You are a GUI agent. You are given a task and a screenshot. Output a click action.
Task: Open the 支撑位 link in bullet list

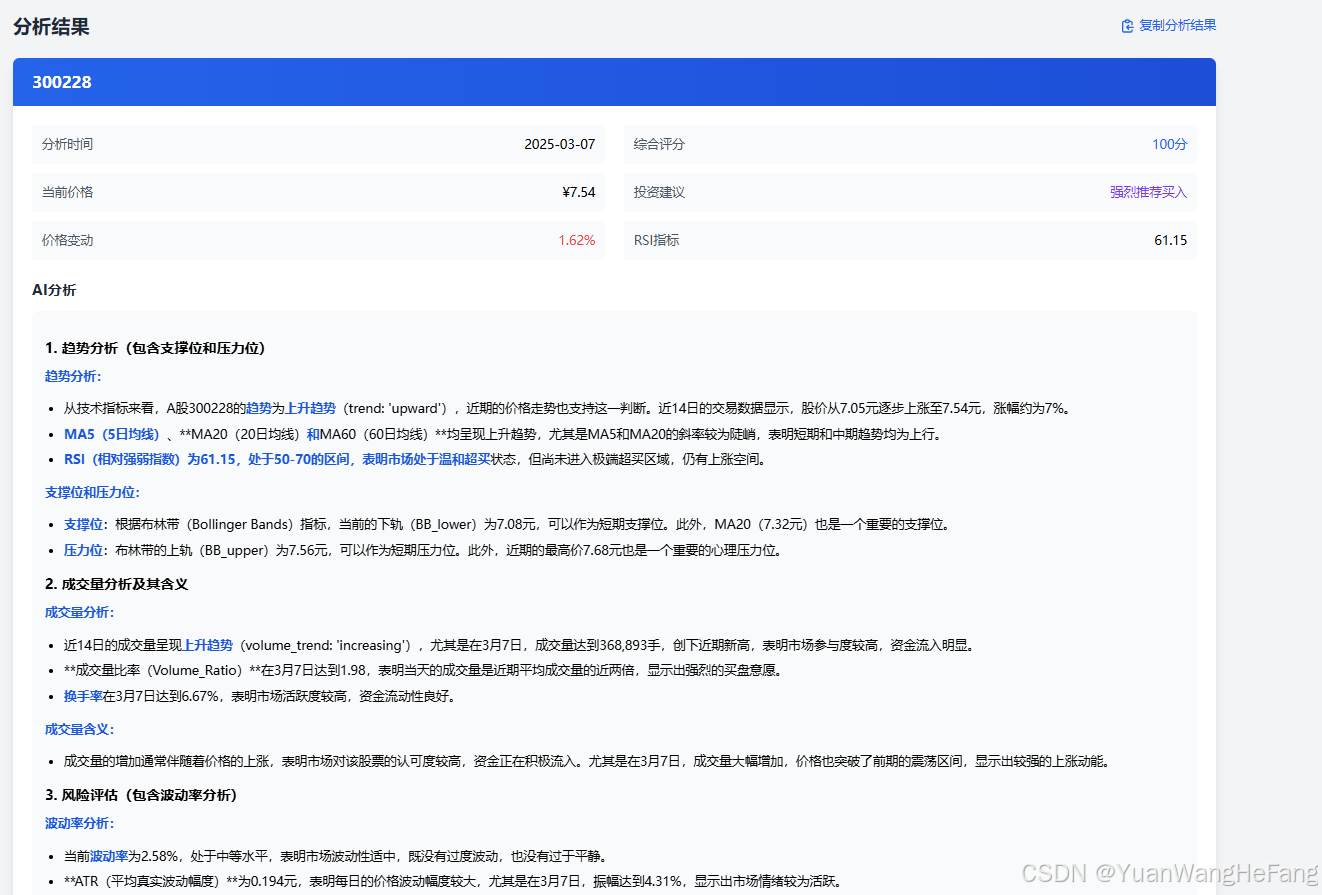pos(83,523)
